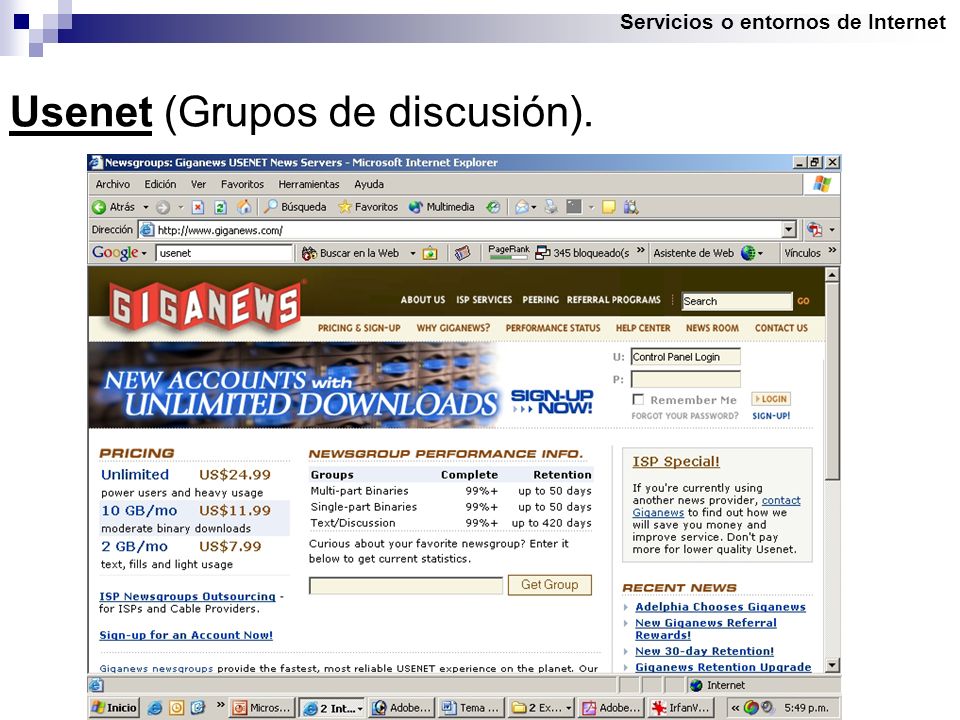
Task: Click the PageRank indicator
Action: [509, 252]
